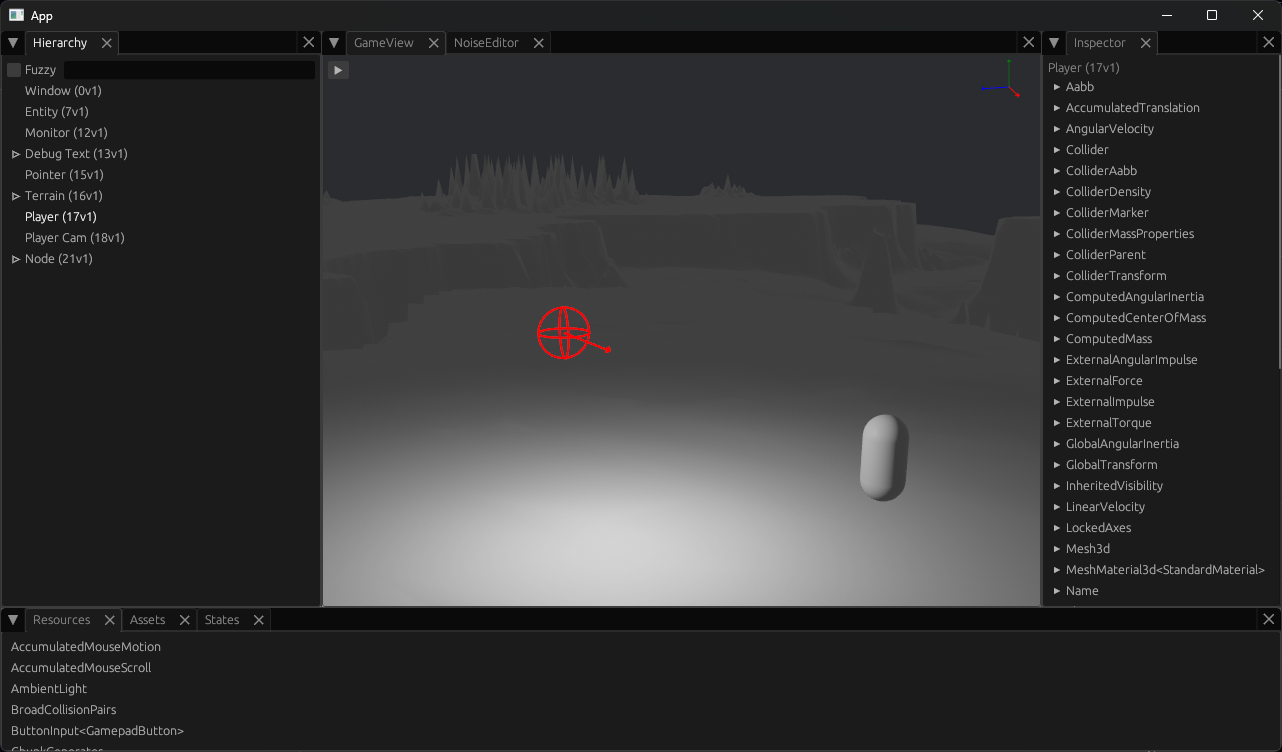Click the Hierarchy search input field
This screenshot has height=752, width=1282.
[189, 70]
